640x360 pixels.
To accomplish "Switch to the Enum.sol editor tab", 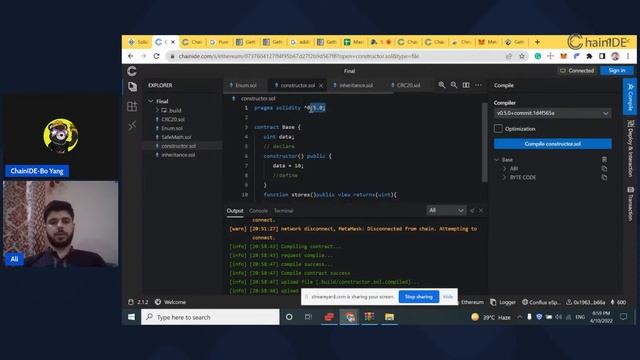I will coord(245,85).
